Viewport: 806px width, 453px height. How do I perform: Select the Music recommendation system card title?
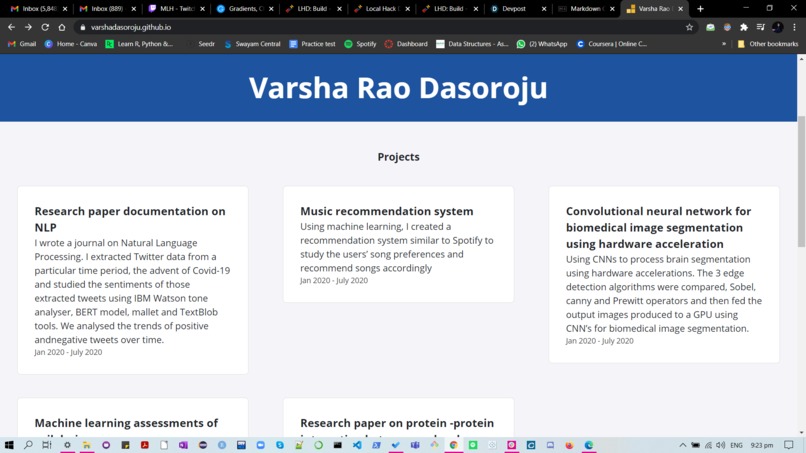coord(387,211)
